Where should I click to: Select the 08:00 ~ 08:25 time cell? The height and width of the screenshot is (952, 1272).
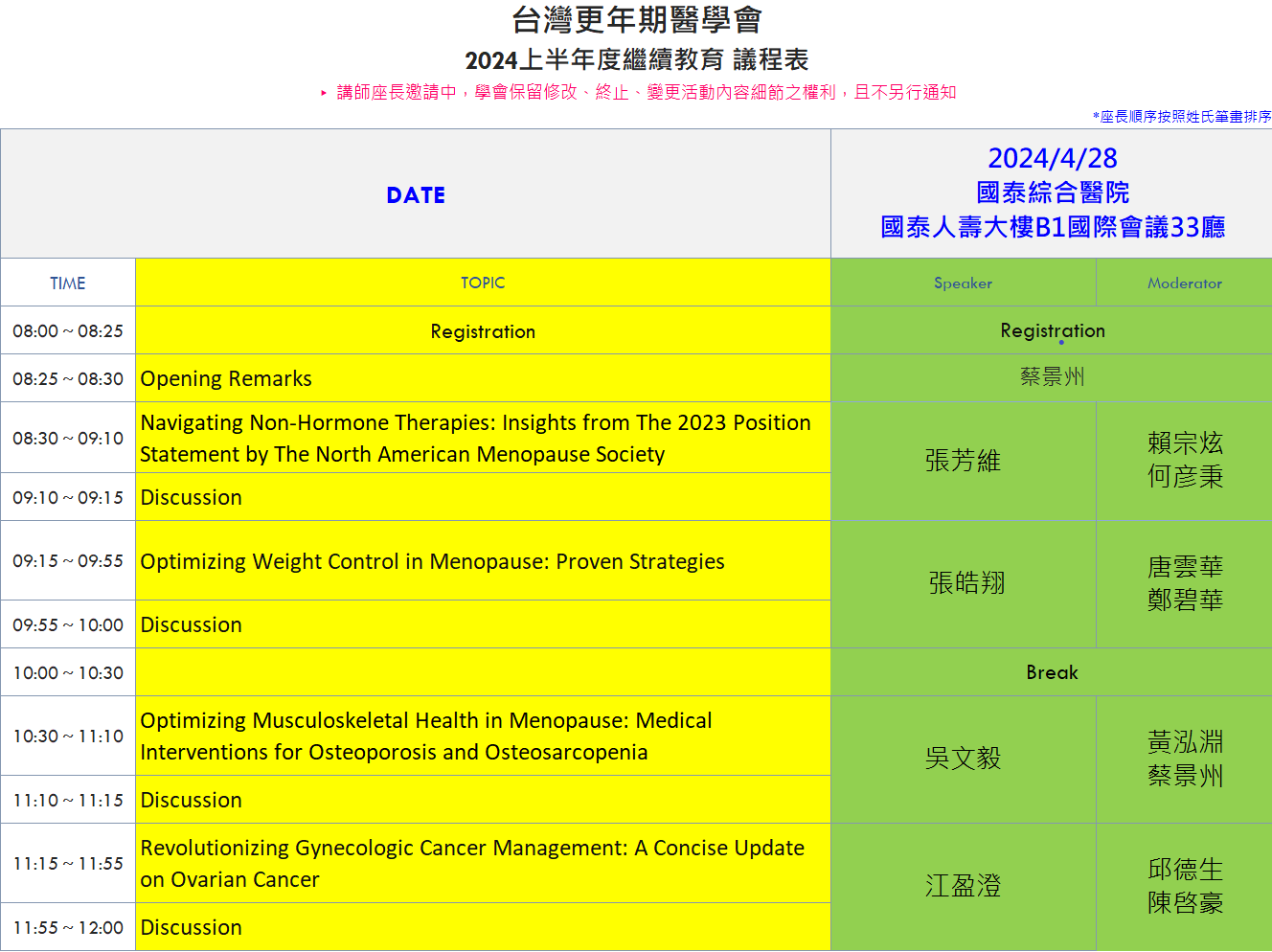tap(68, 331)
